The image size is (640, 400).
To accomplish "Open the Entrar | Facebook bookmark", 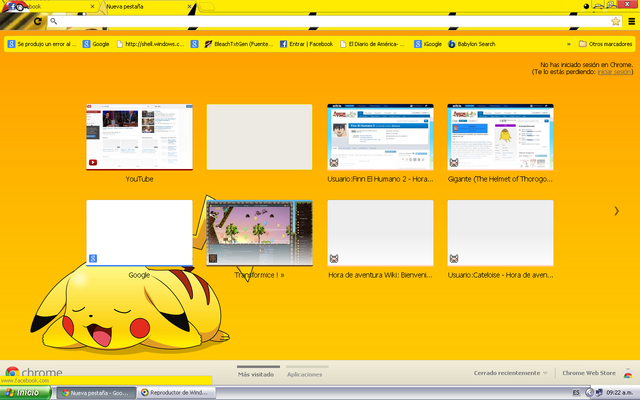I will (x=307, y=44).
